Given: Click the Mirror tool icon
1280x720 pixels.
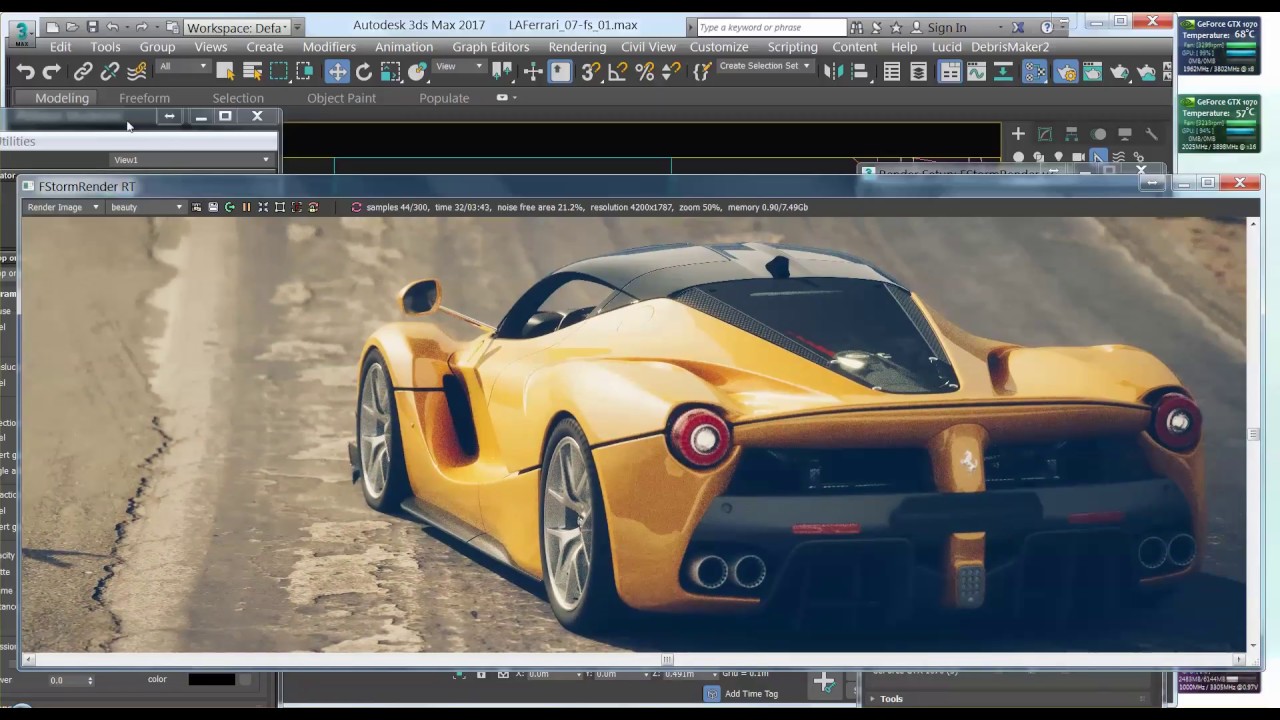Looking at the screenshot, I should click(834, 71).
